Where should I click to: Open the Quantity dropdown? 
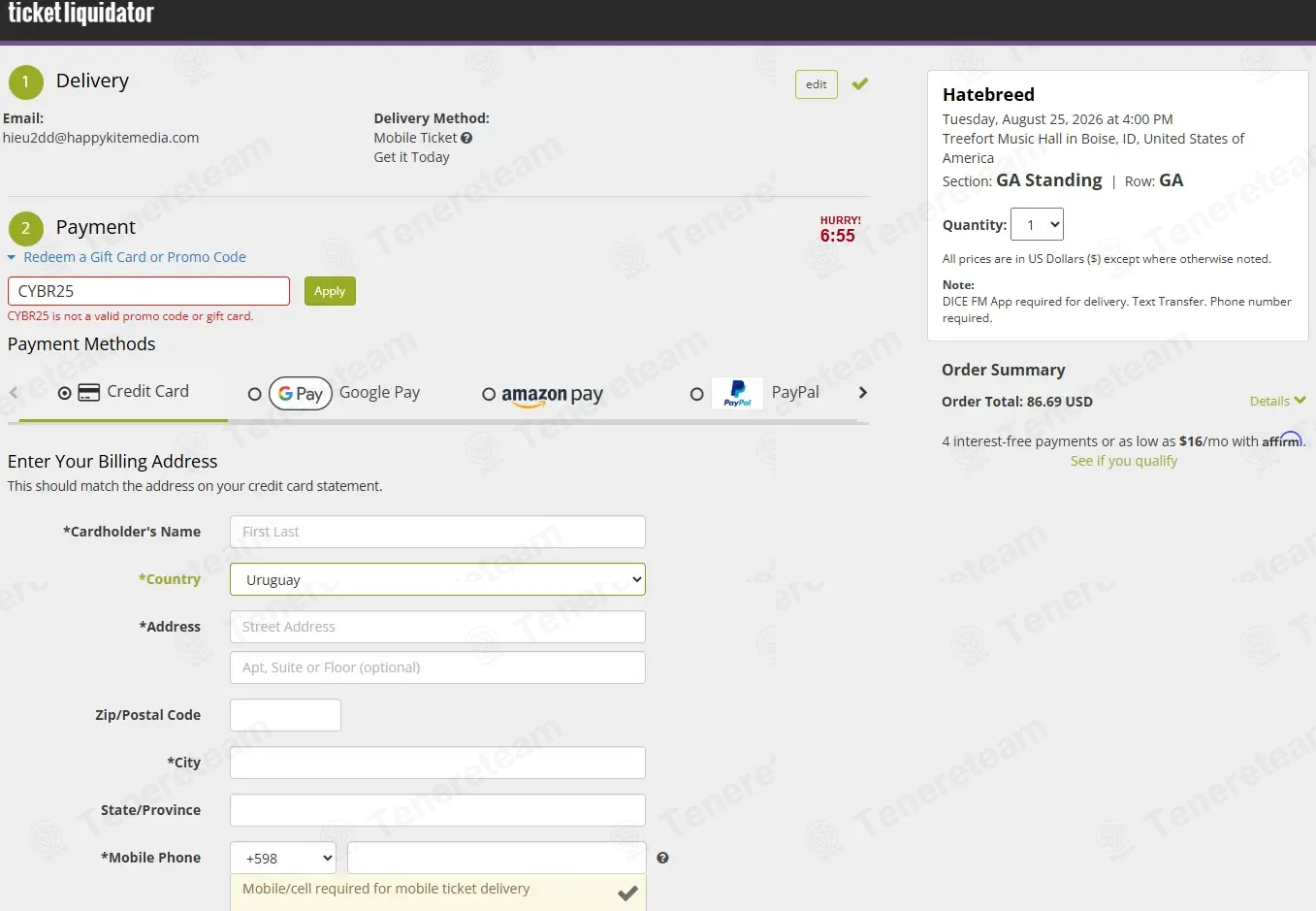tap(1037, 224)
